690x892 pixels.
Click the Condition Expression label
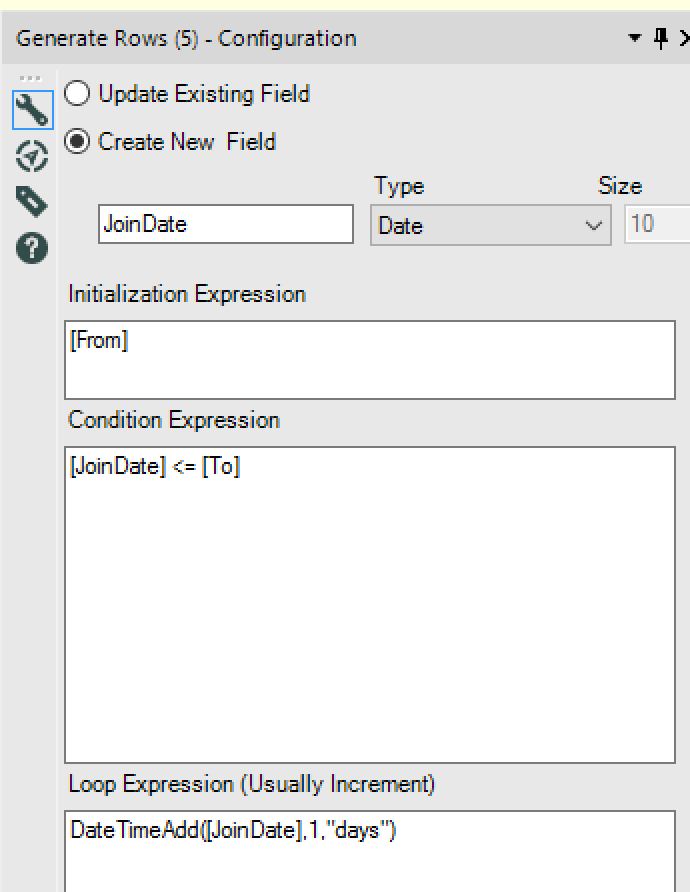click(174, 420)
